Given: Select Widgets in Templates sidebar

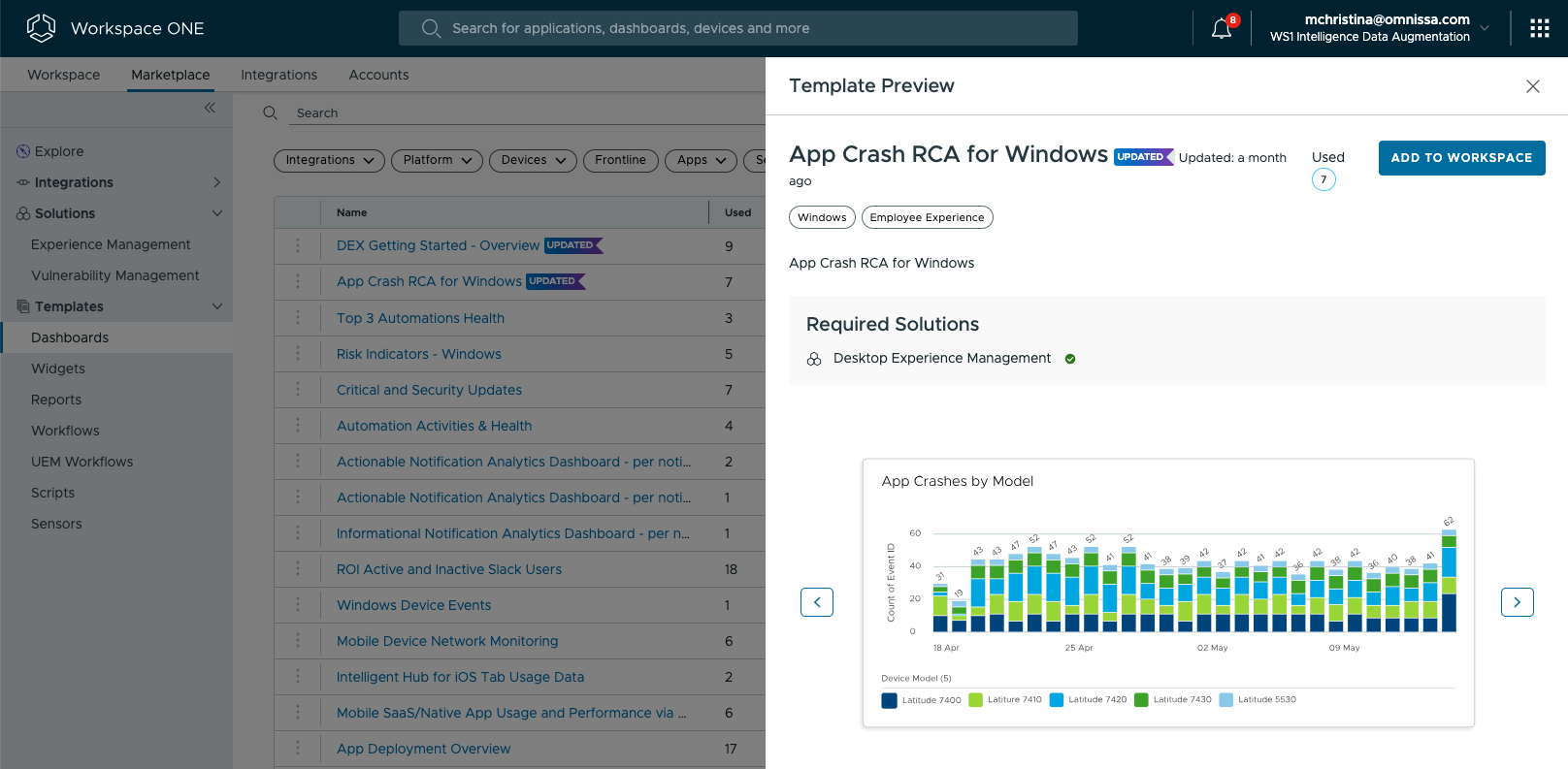Looking at the screenshot, I should coord(58,368).
